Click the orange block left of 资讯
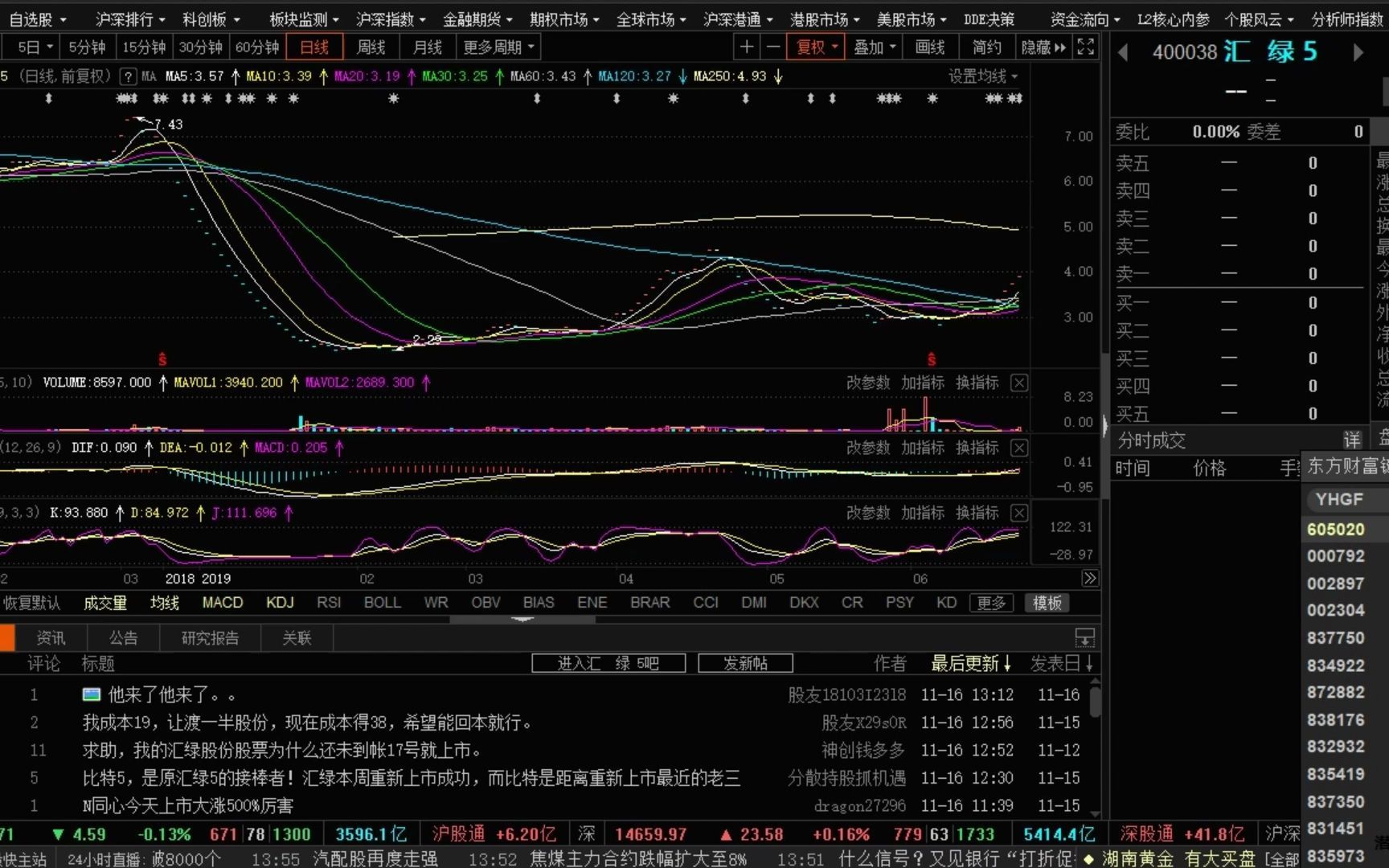 [x=7, y=638]
